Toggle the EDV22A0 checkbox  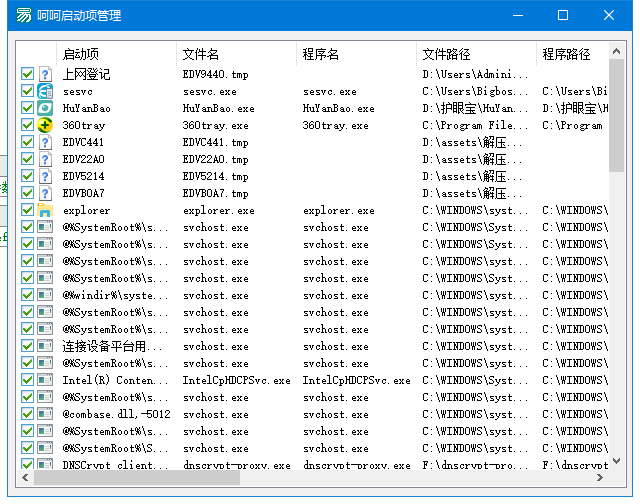point(27,159)
